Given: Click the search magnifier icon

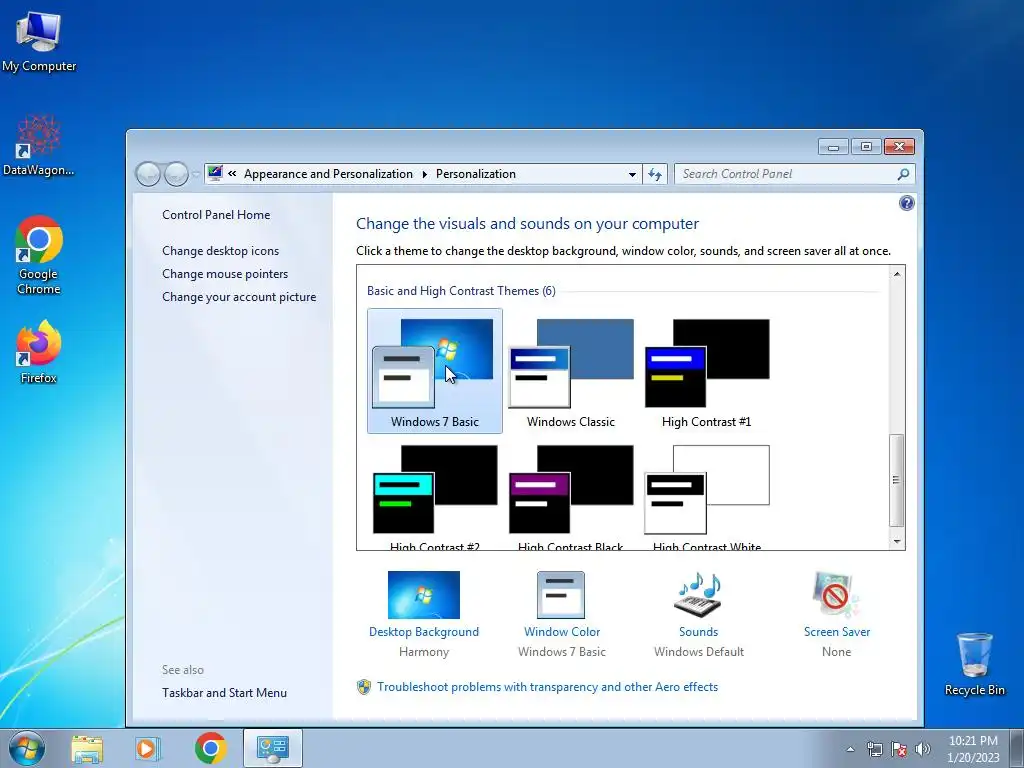Looking at the screenshot, I should pos(903,174).
